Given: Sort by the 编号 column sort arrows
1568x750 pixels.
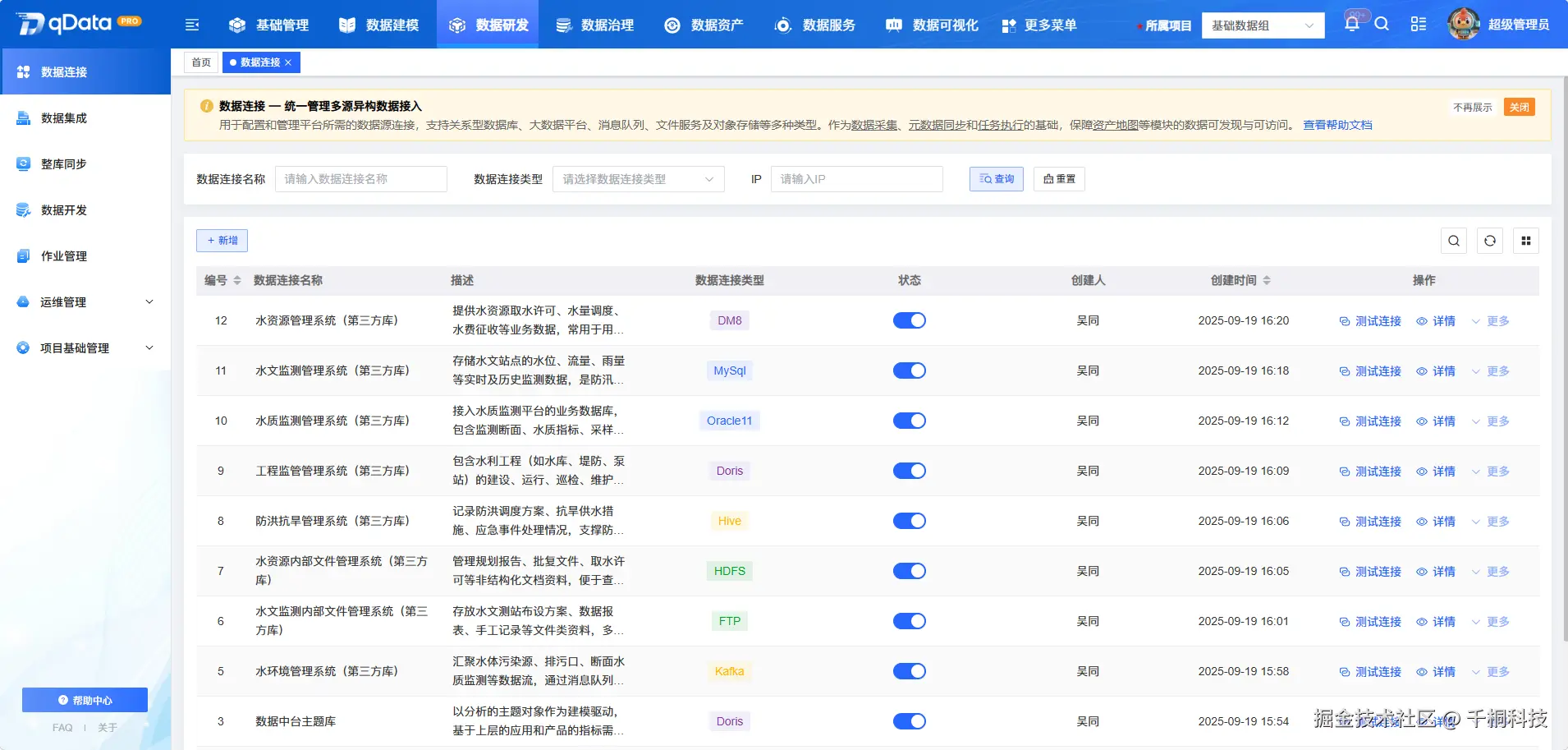Looking at the screenshot, I should (237, 280).
